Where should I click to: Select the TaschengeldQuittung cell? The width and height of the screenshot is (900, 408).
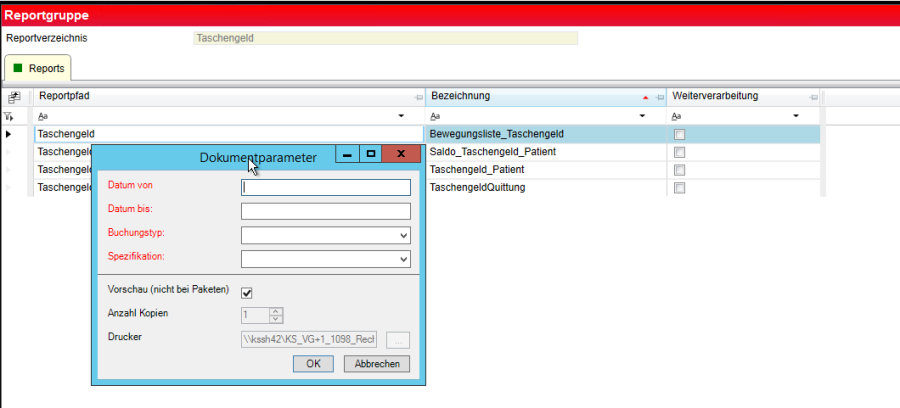coord(545,188)
